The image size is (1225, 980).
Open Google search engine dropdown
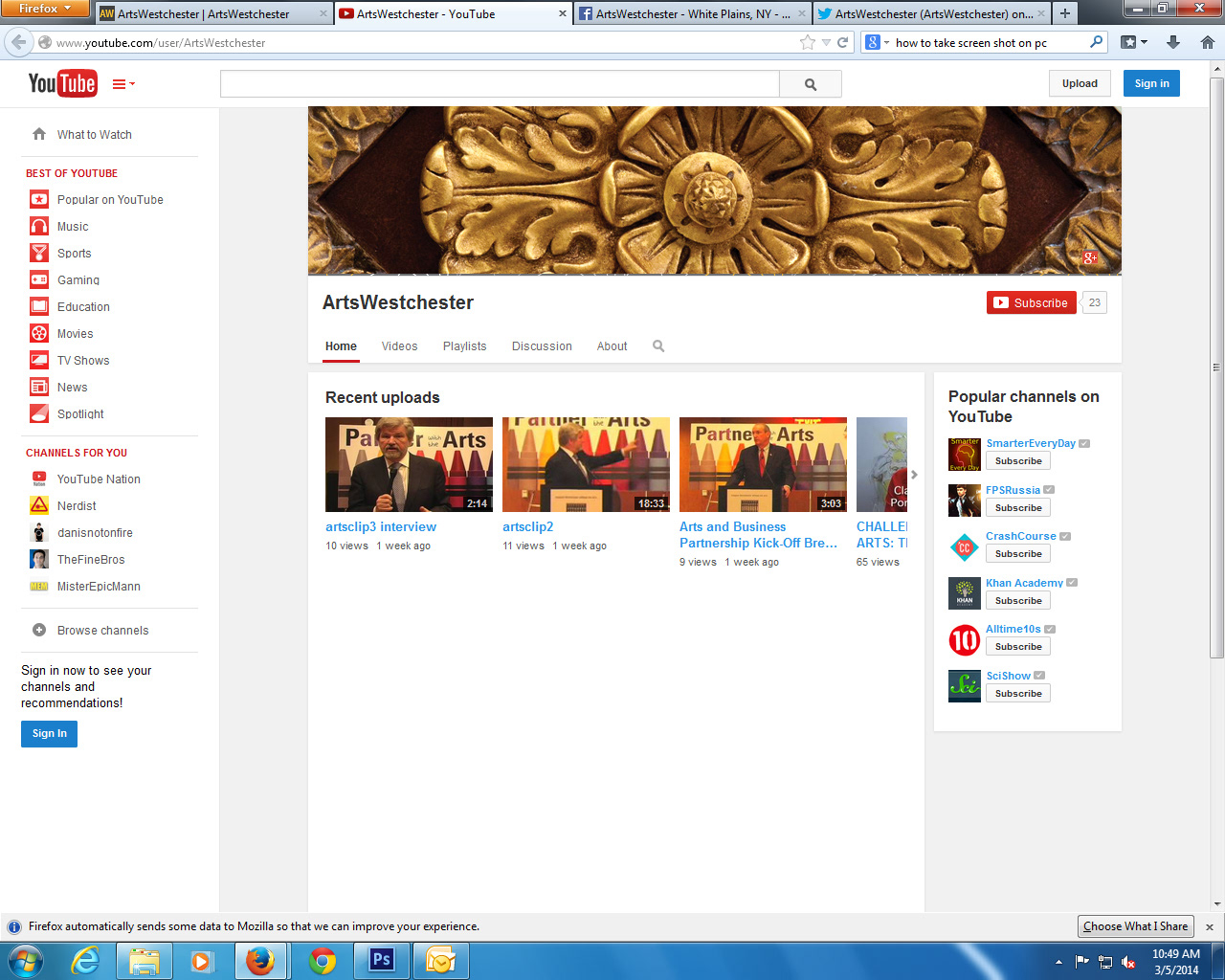(877, 42)
